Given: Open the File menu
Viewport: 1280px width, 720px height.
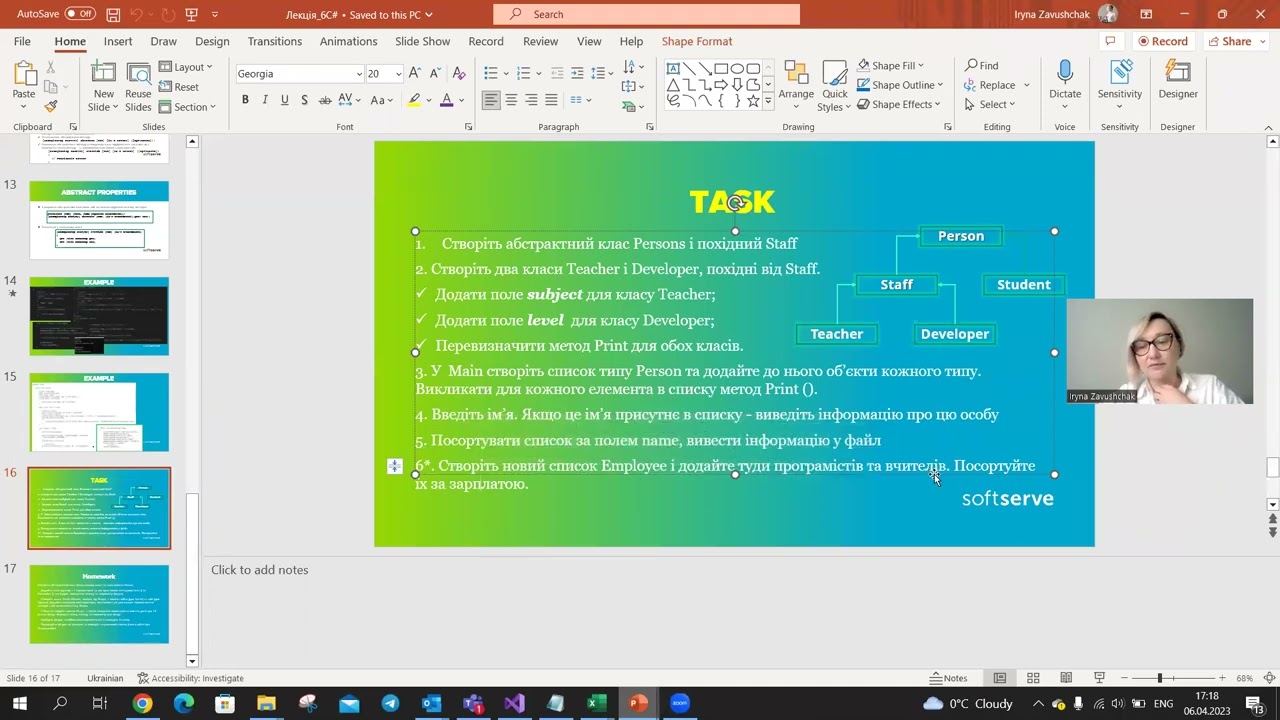Looking at the screenshot, I should [22, 41].
